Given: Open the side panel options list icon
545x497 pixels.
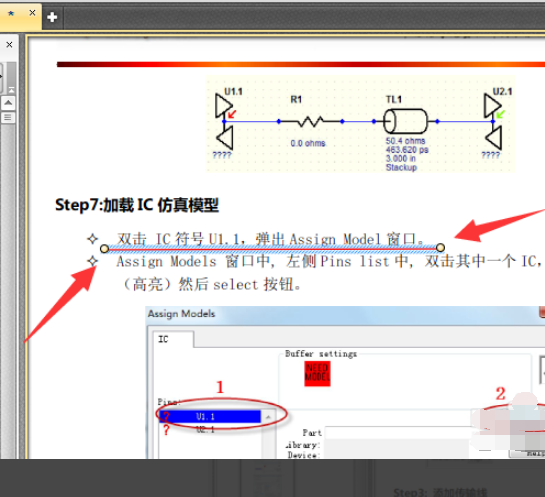Looking at the screenshot, I should [8, 118].
